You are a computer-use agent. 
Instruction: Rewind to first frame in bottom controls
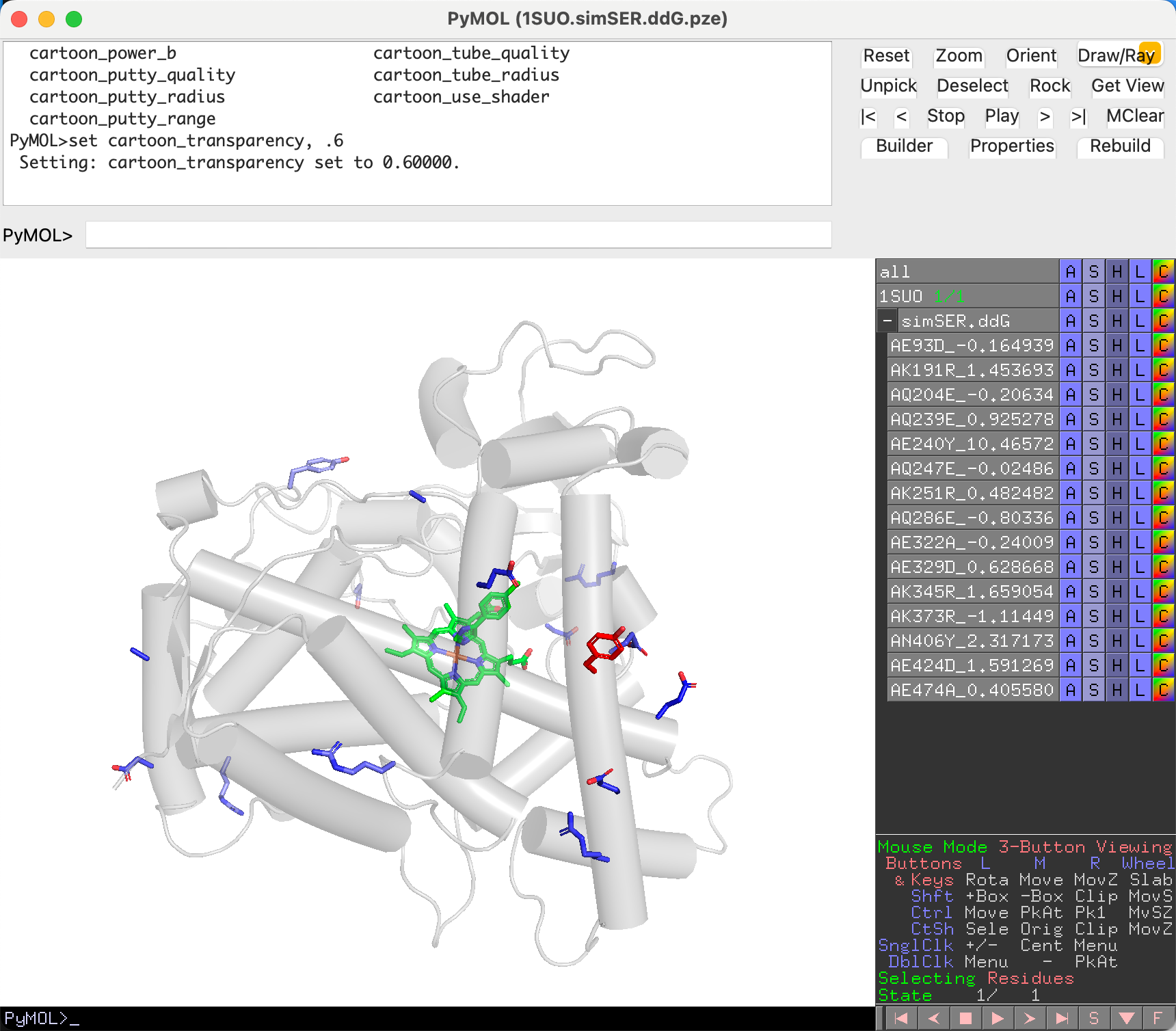click(901, 1018)
